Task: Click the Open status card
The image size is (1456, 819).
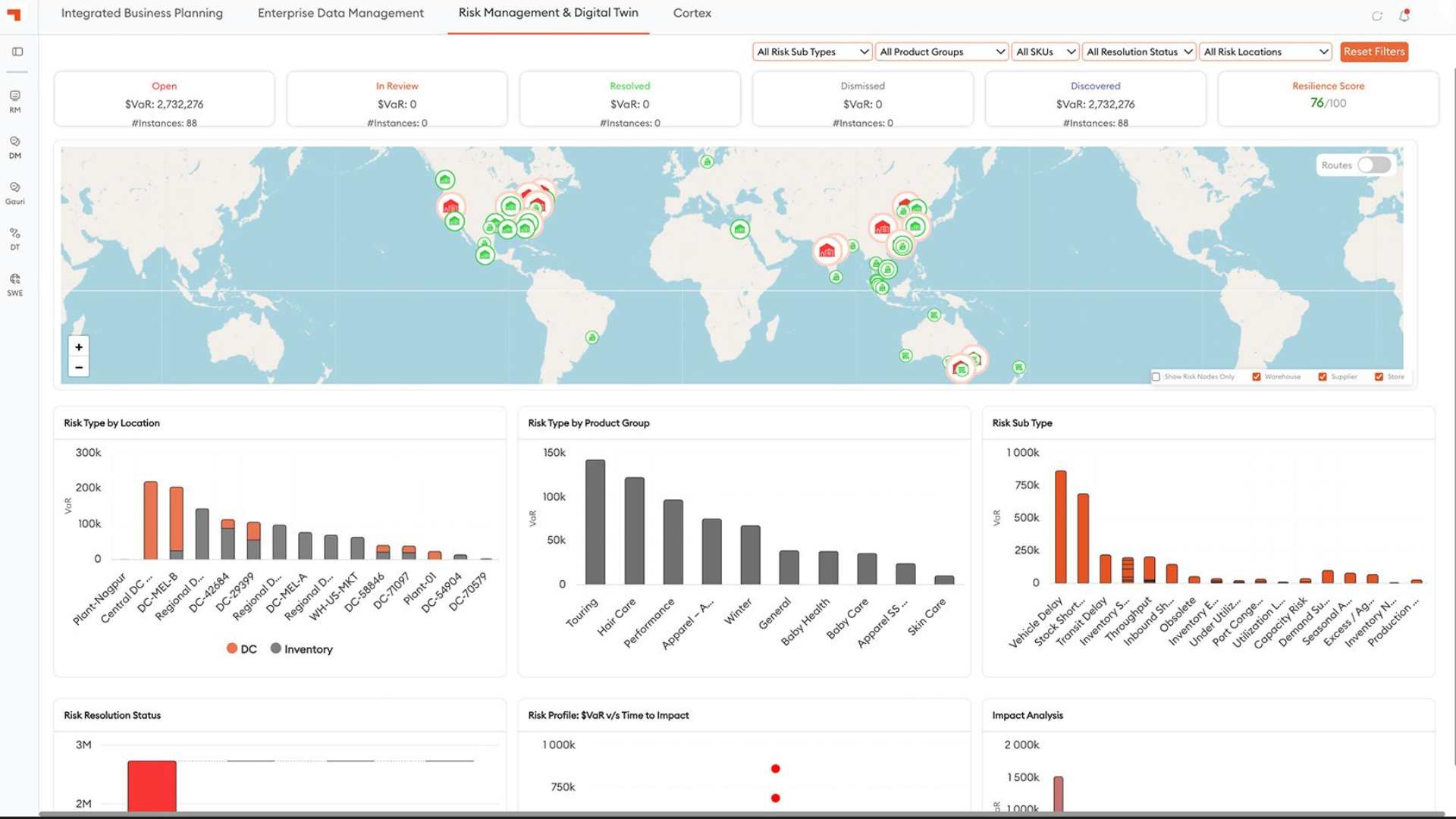Action: 164,99
